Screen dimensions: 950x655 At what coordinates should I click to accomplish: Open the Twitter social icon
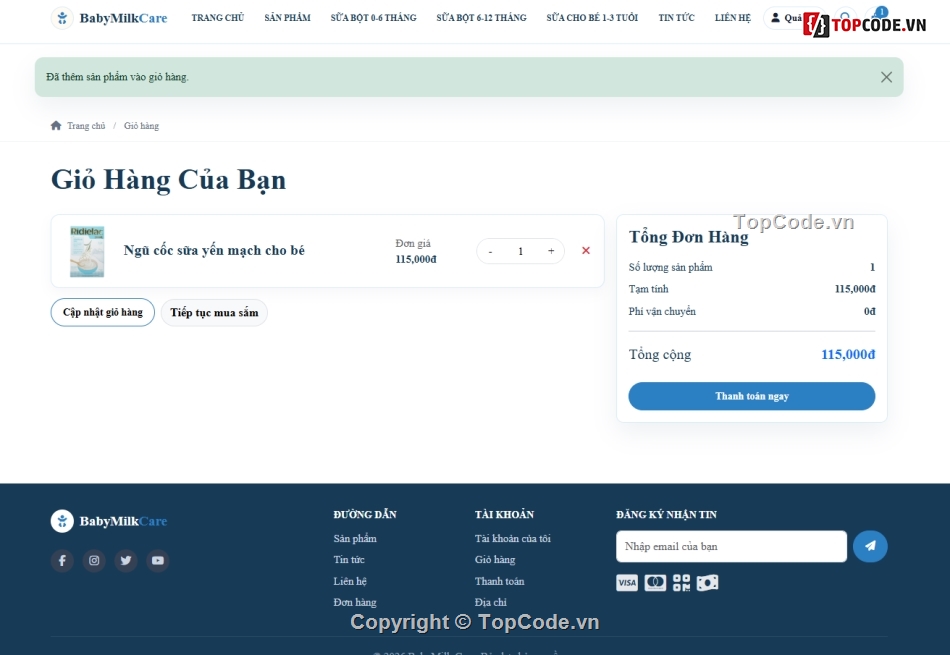tap(126, 560)
